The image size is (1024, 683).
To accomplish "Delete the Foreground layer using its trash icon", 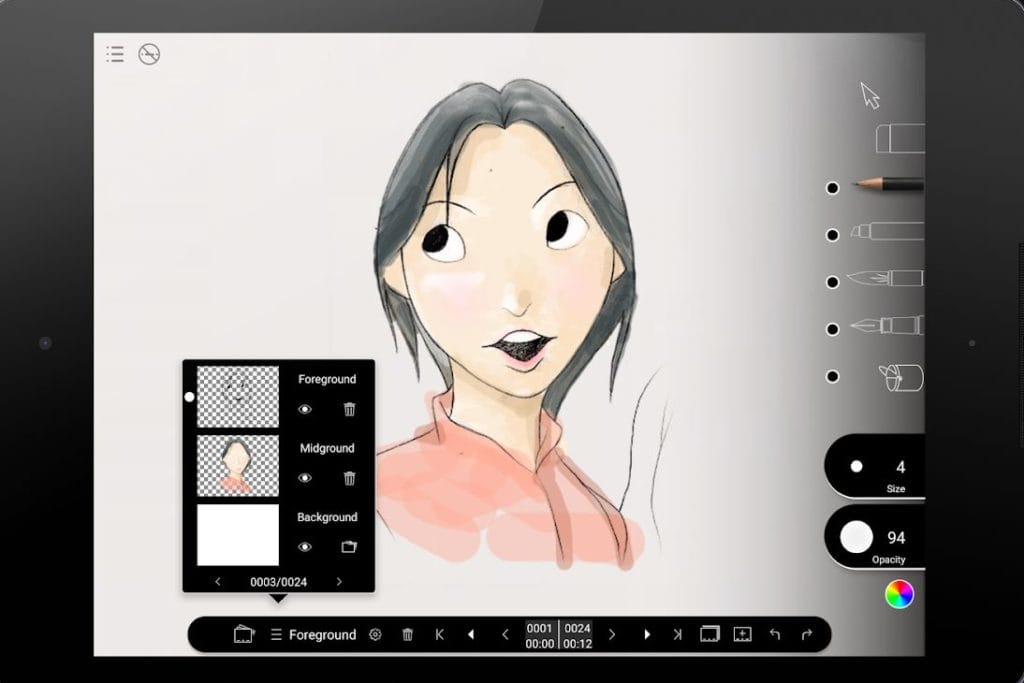I will click(x=349, y=409).
